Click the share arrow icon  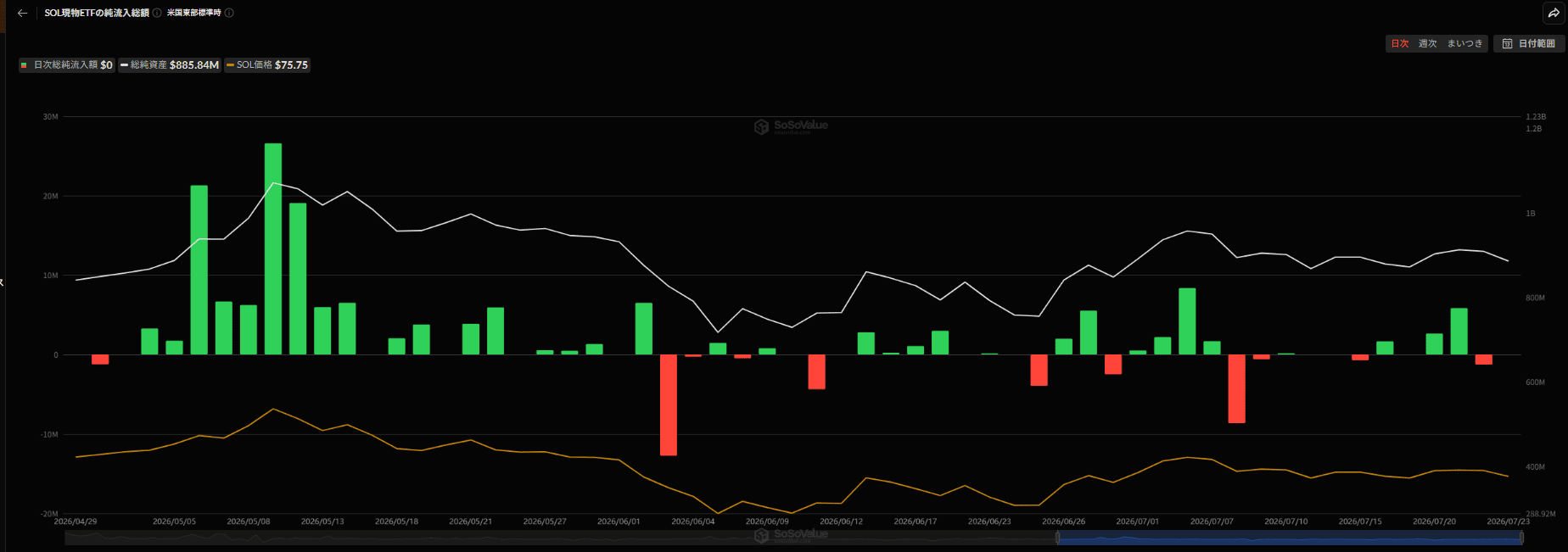point(1554,13)
